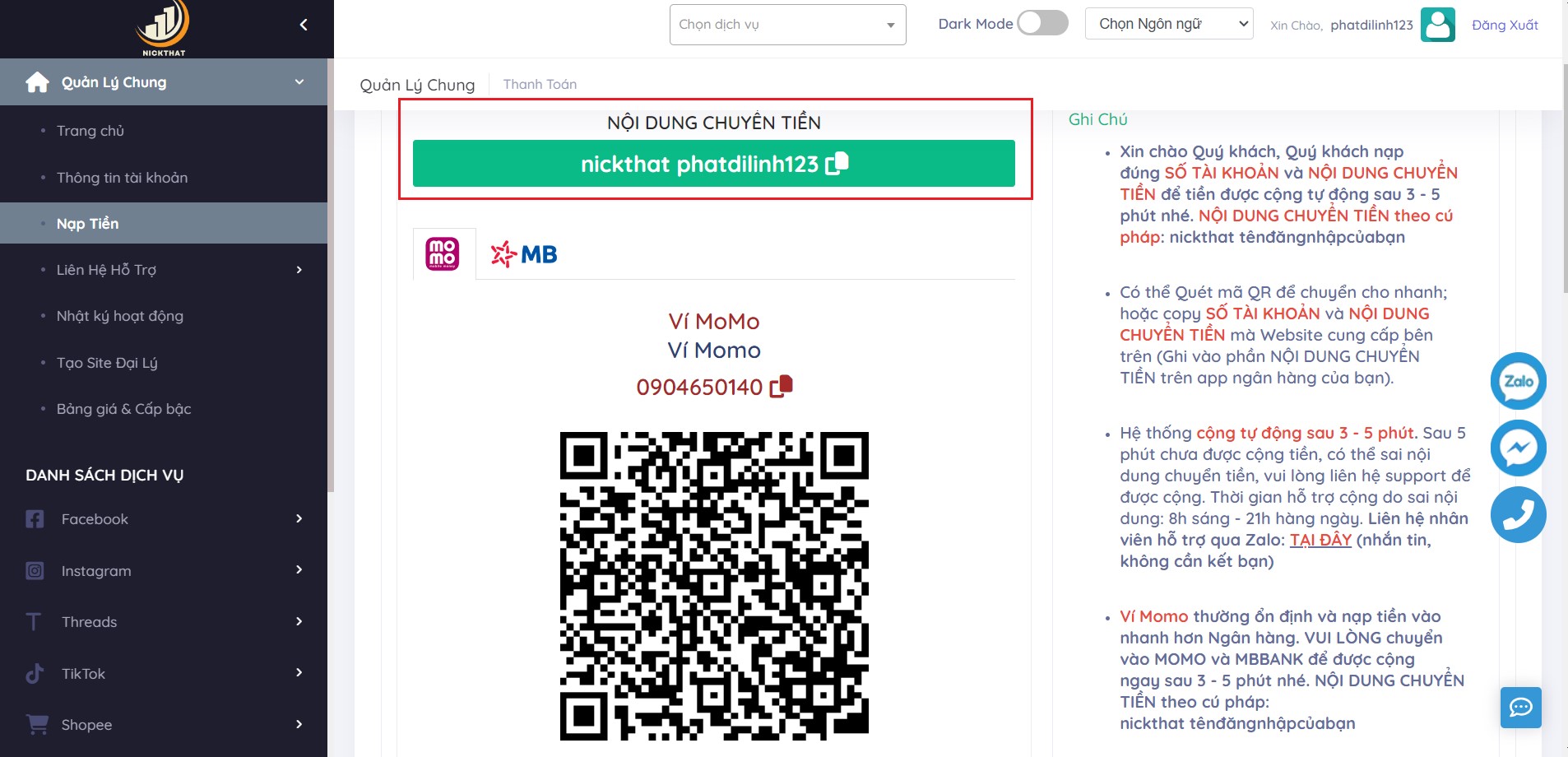Click the Instagram service icon
1568x757 pixels.
(x=35, y=571)
